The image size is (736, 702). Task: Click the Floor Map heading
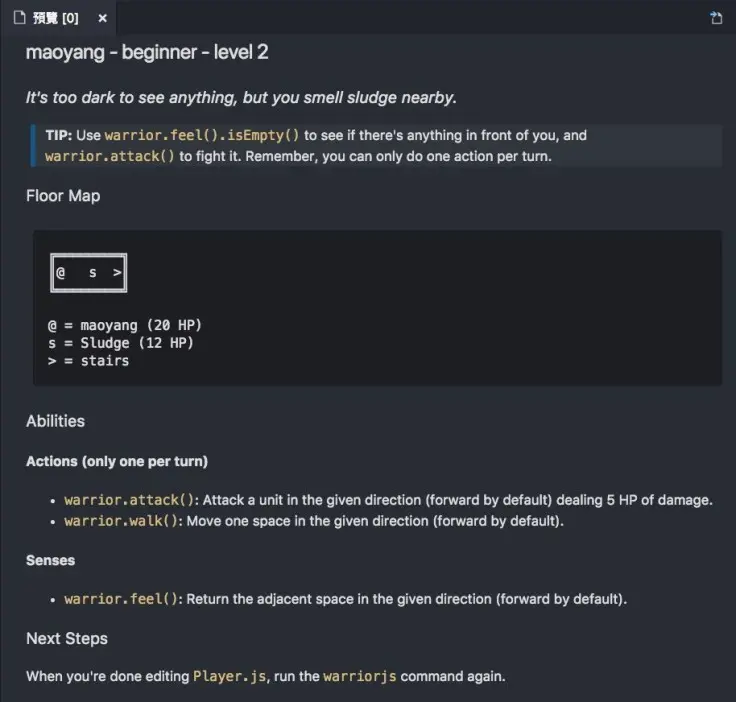click(x=63, y=196)
